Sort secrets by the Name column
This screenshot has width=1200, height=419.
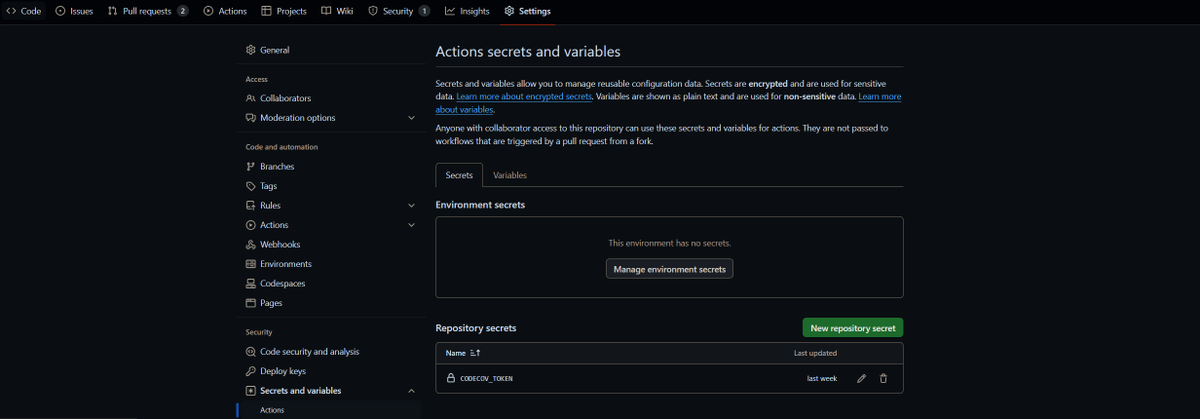[463, 353]
